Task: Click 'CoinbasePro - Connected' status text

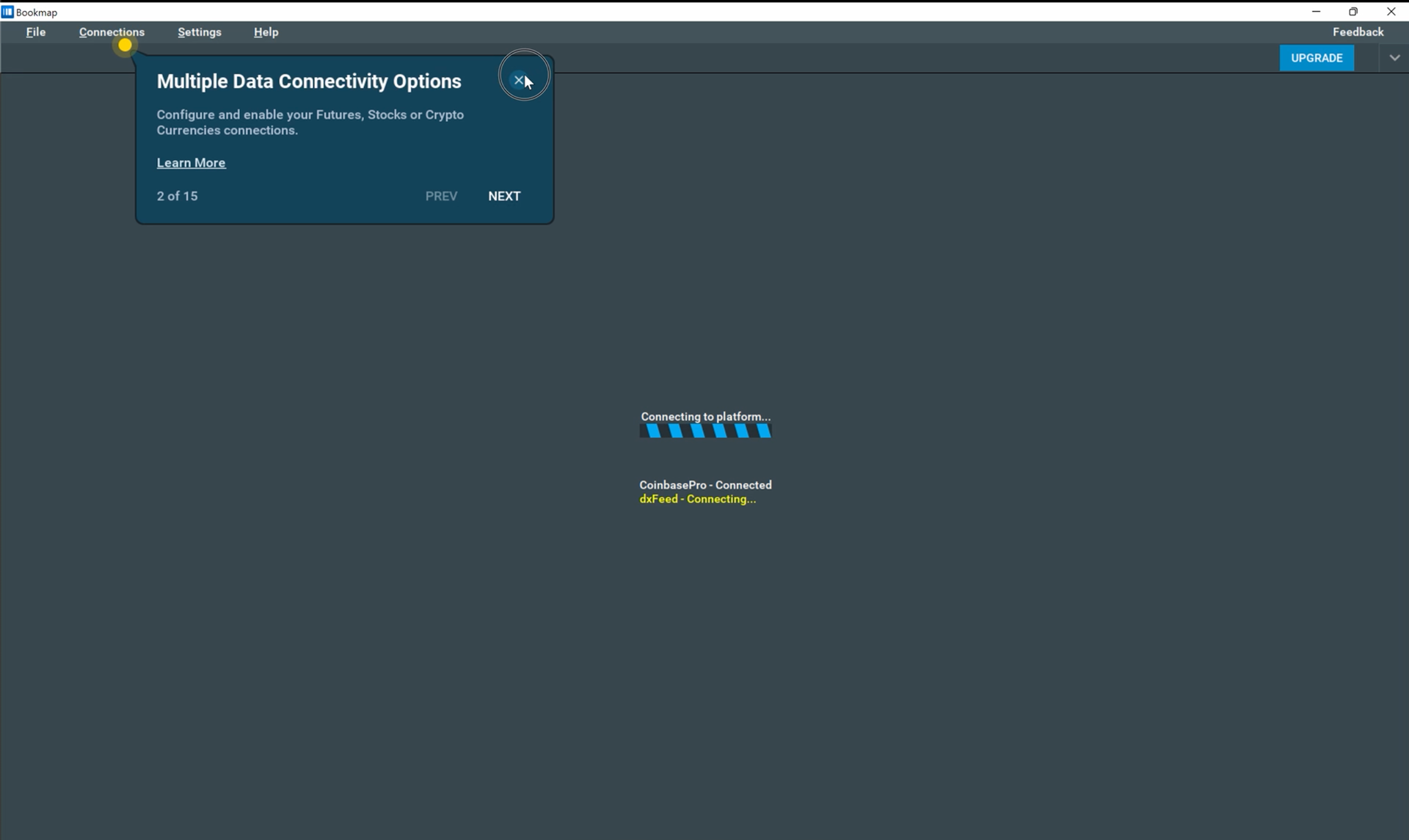Action: coord(705,485)
